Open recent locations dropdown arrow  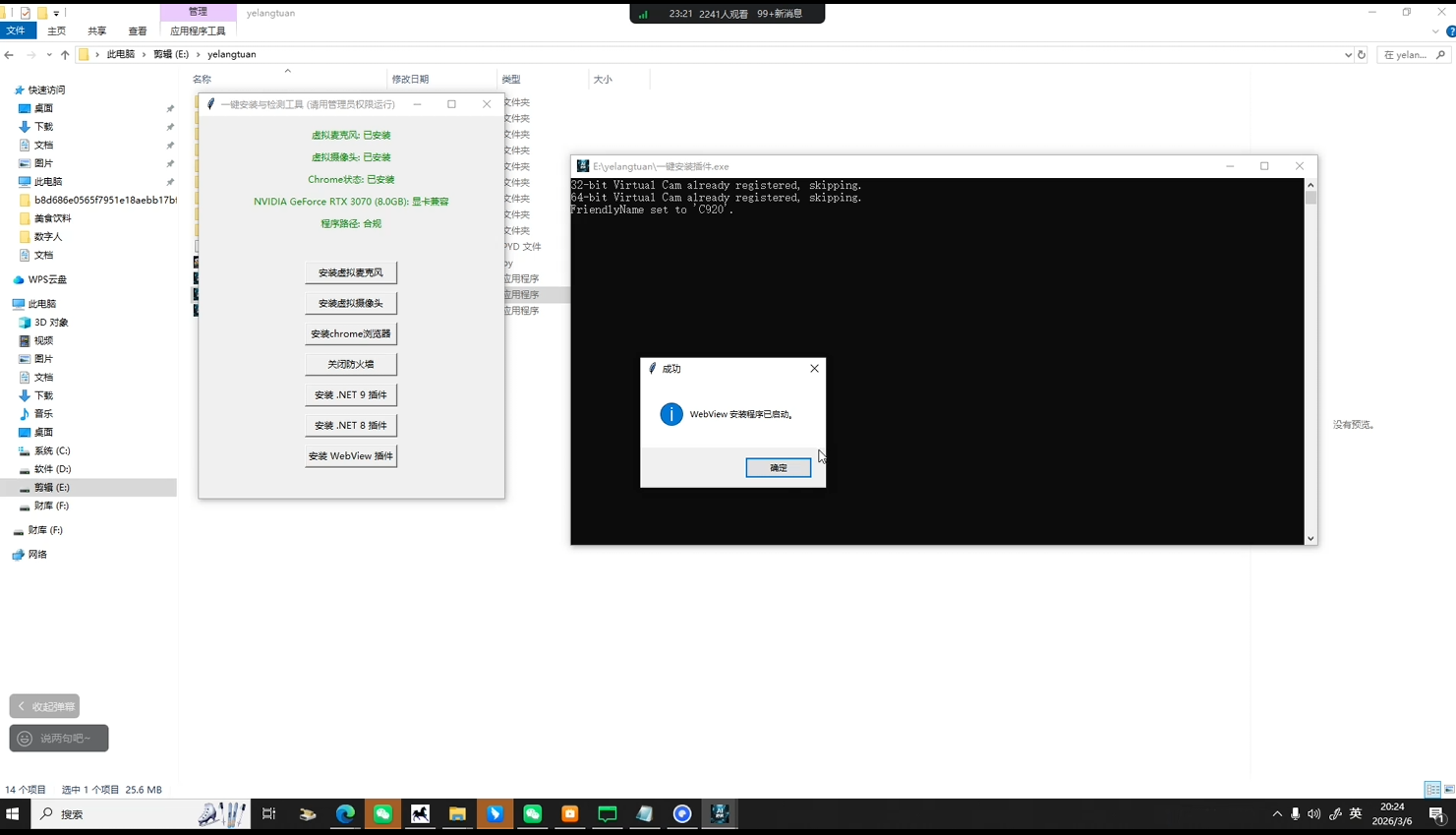point(49,55)
